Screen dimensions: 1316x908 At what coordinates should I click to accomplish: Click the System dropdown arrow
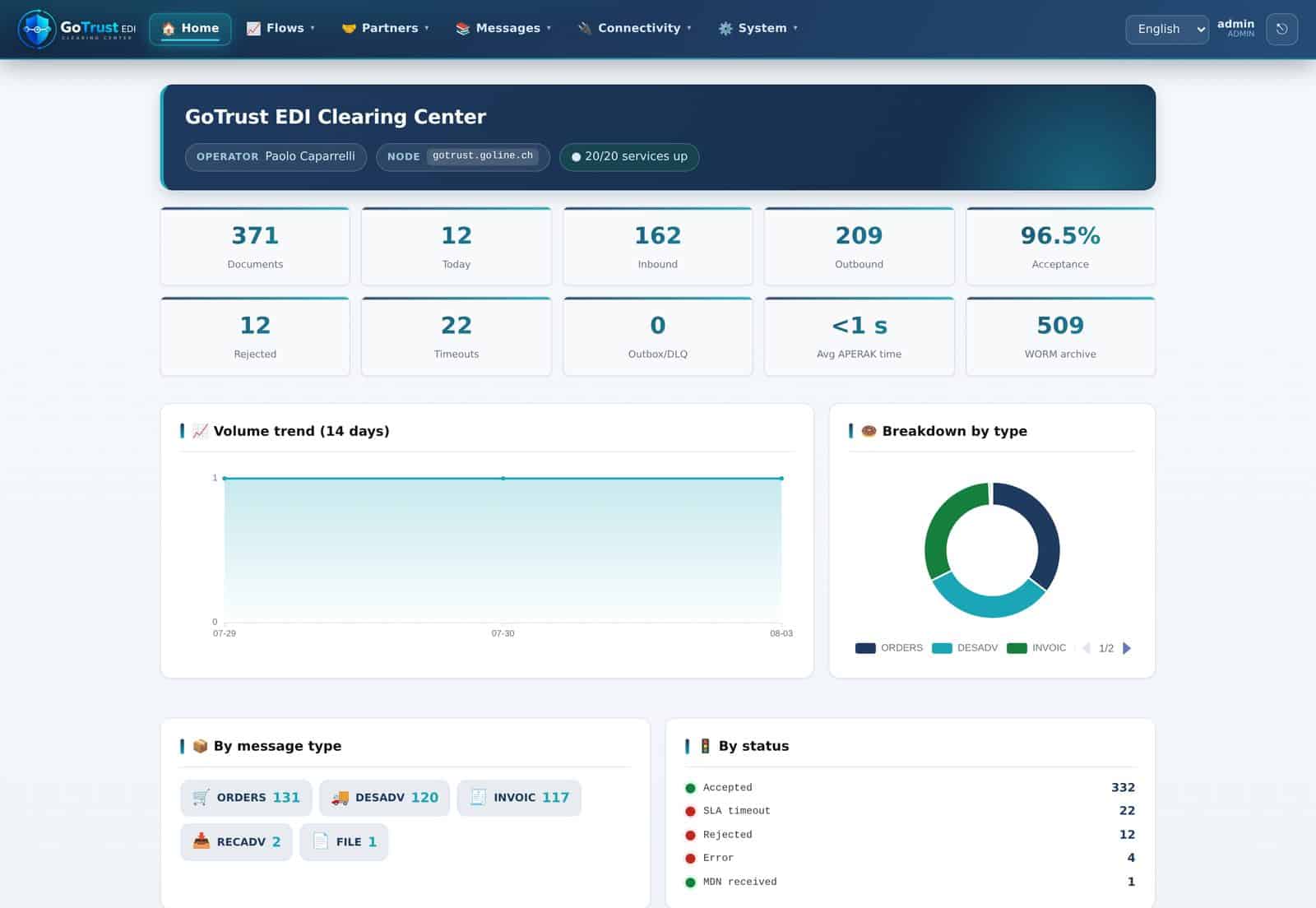point(795,29)
